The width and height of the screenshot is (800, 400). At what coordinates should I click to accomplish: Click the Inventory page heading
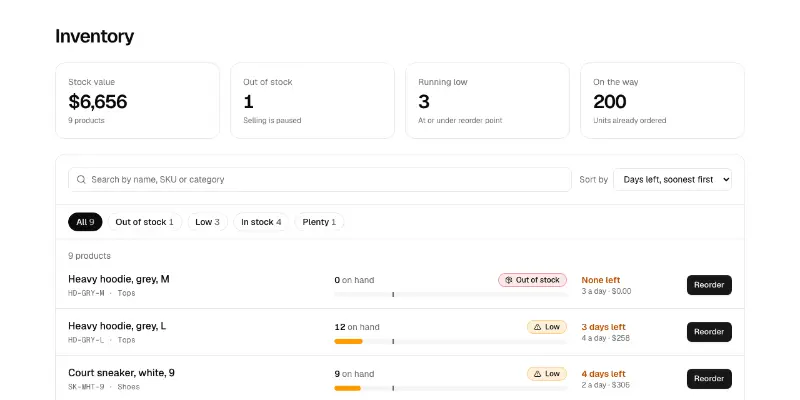click(x=94, y=36)
